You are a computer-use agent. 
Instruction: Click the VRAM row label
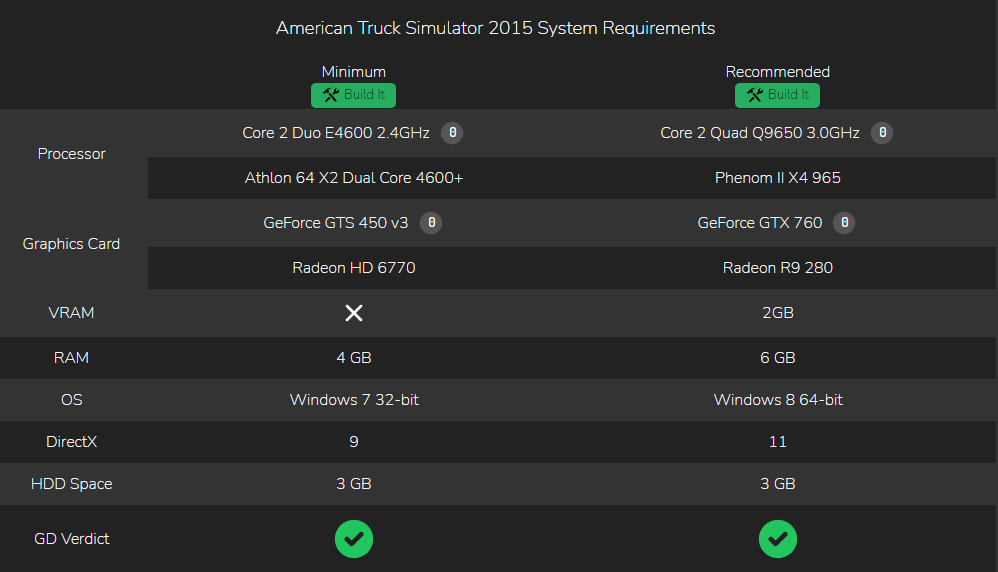click(71, 312)
